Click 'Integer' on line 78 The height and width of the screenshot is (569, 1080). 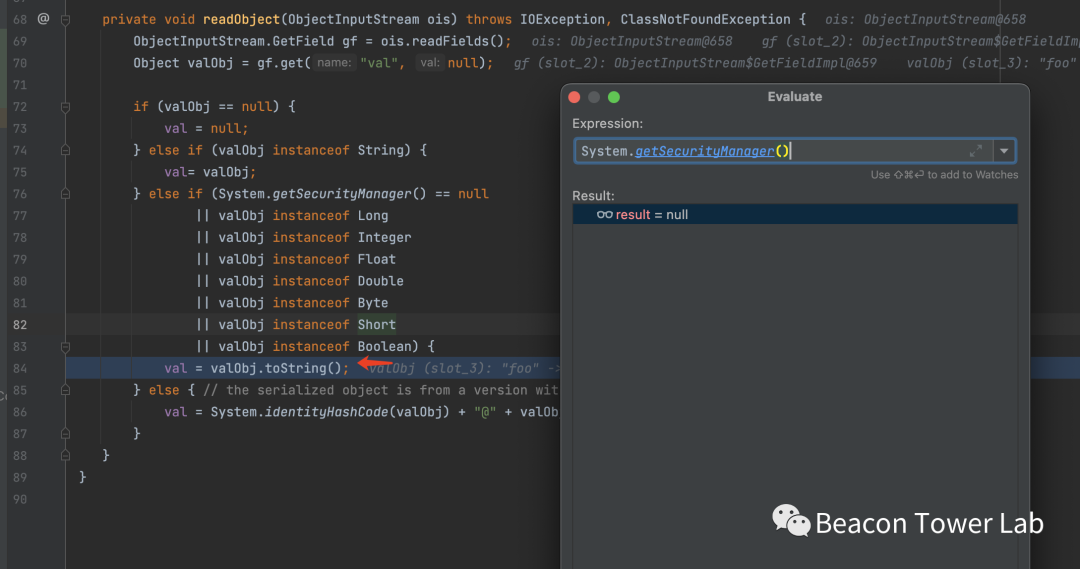(384, 238)
